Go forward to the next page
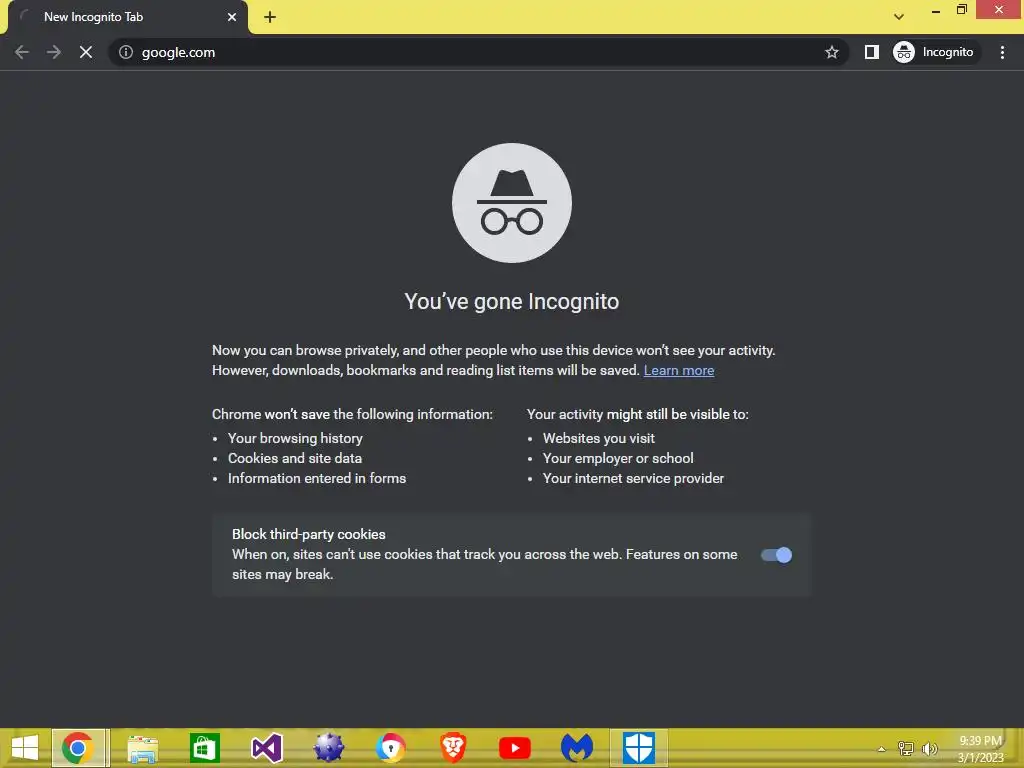Image resolution: width=1024 pixels, height=768 pixels. (x=54, y=52)
